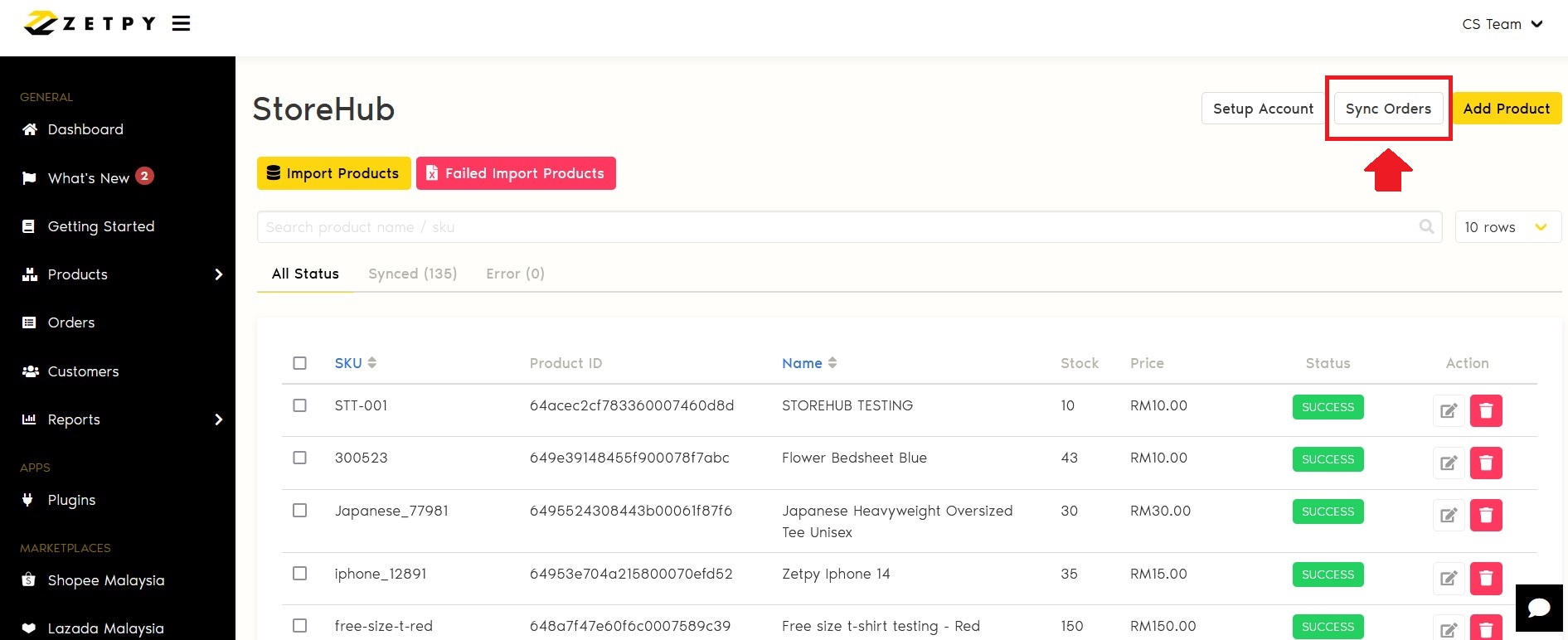Switch to the Synced (135) tab

pos(412,274)
